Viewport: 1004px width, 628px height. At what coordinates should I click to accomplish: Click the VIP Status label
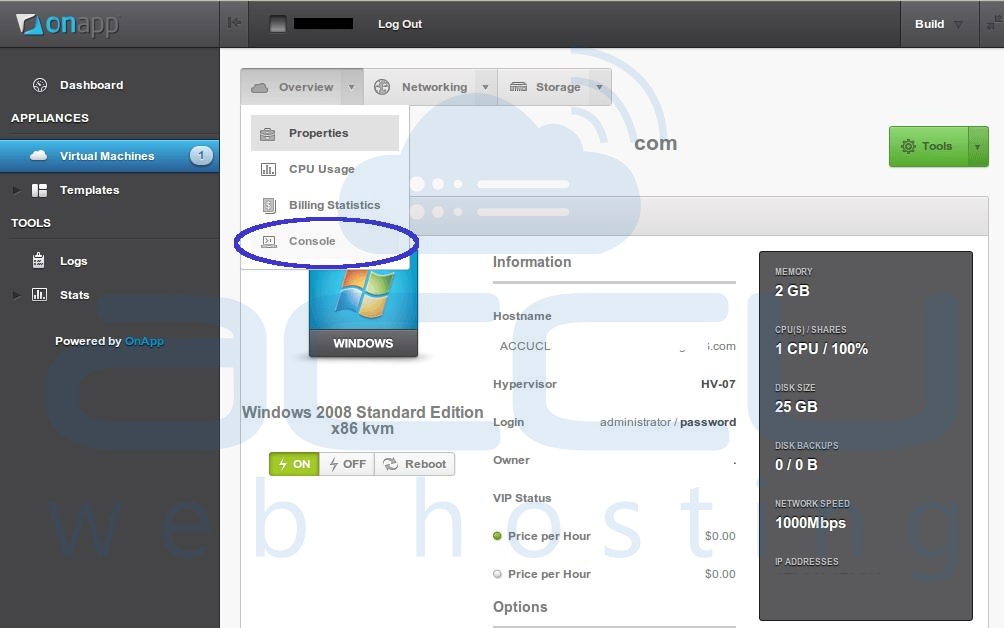pos(522,498)
